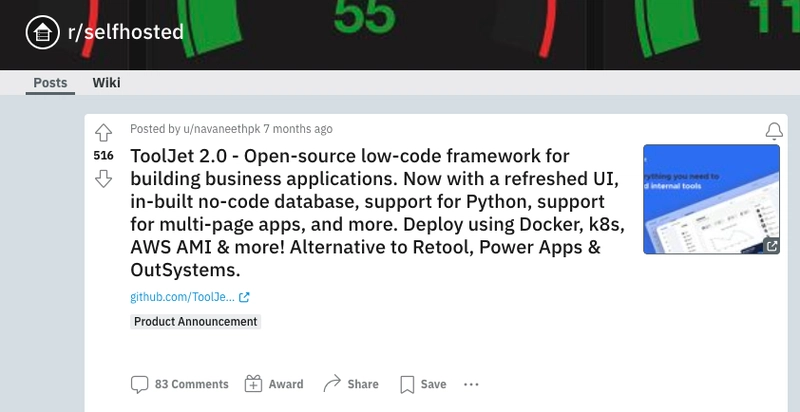Open the ToolJet post thumbnail image
This screenshot has width=800, height=412.
click(711, 199)
